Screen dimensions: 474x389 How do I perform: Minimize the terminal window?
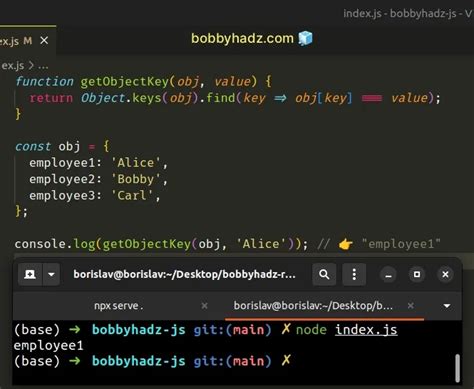point(388,275)
